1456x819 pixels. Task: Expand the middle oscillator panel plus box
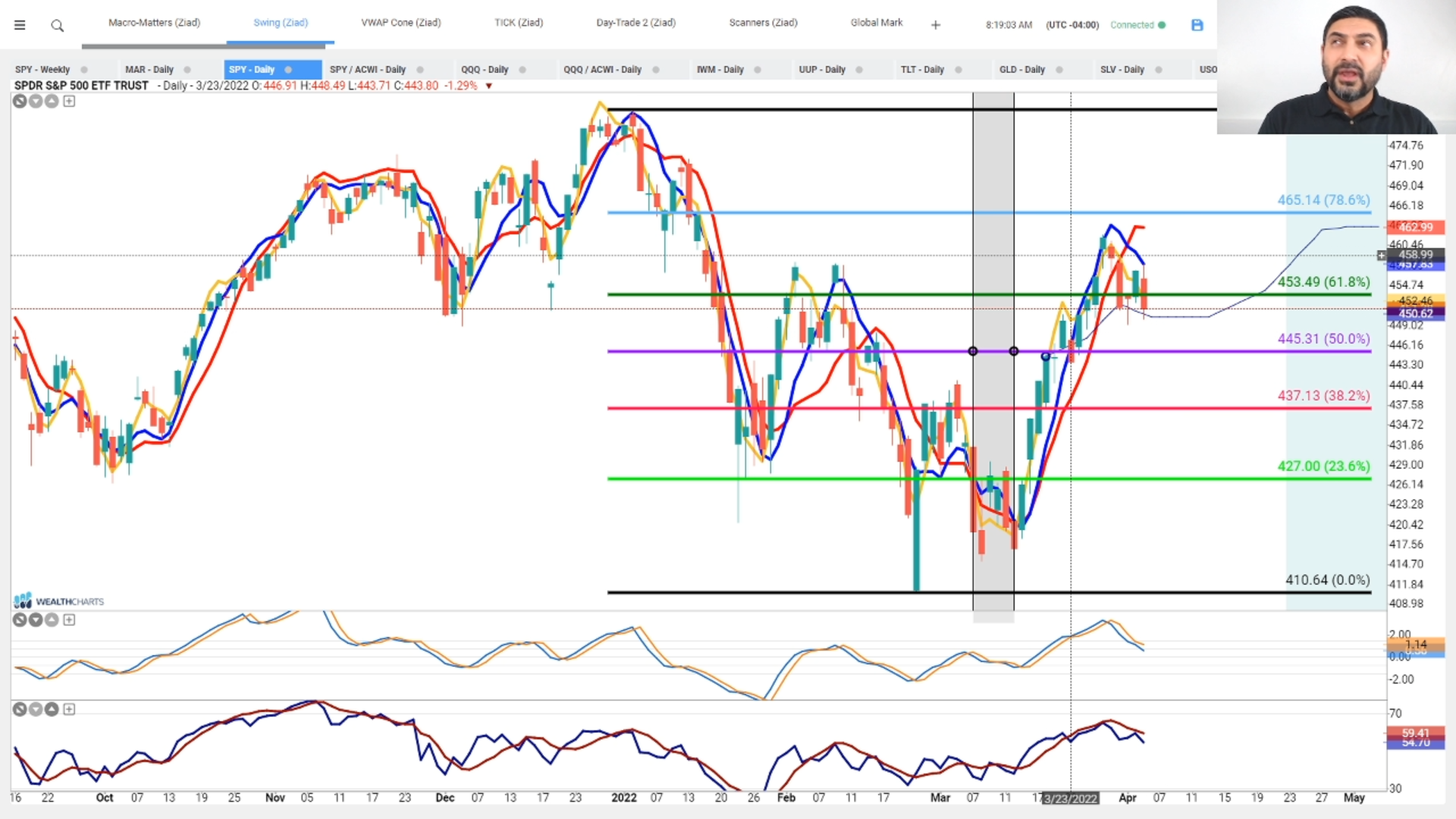click(x=69, y=620)
